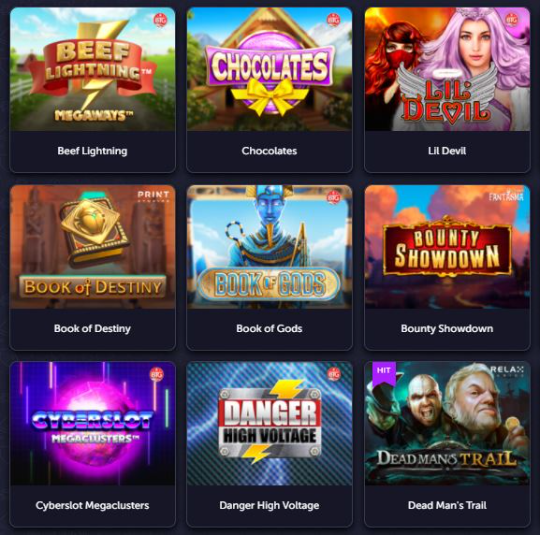The image size is (540, 535).
Task: Click the BTG provider badge on Lil Devil
Action: click(511, 20)
